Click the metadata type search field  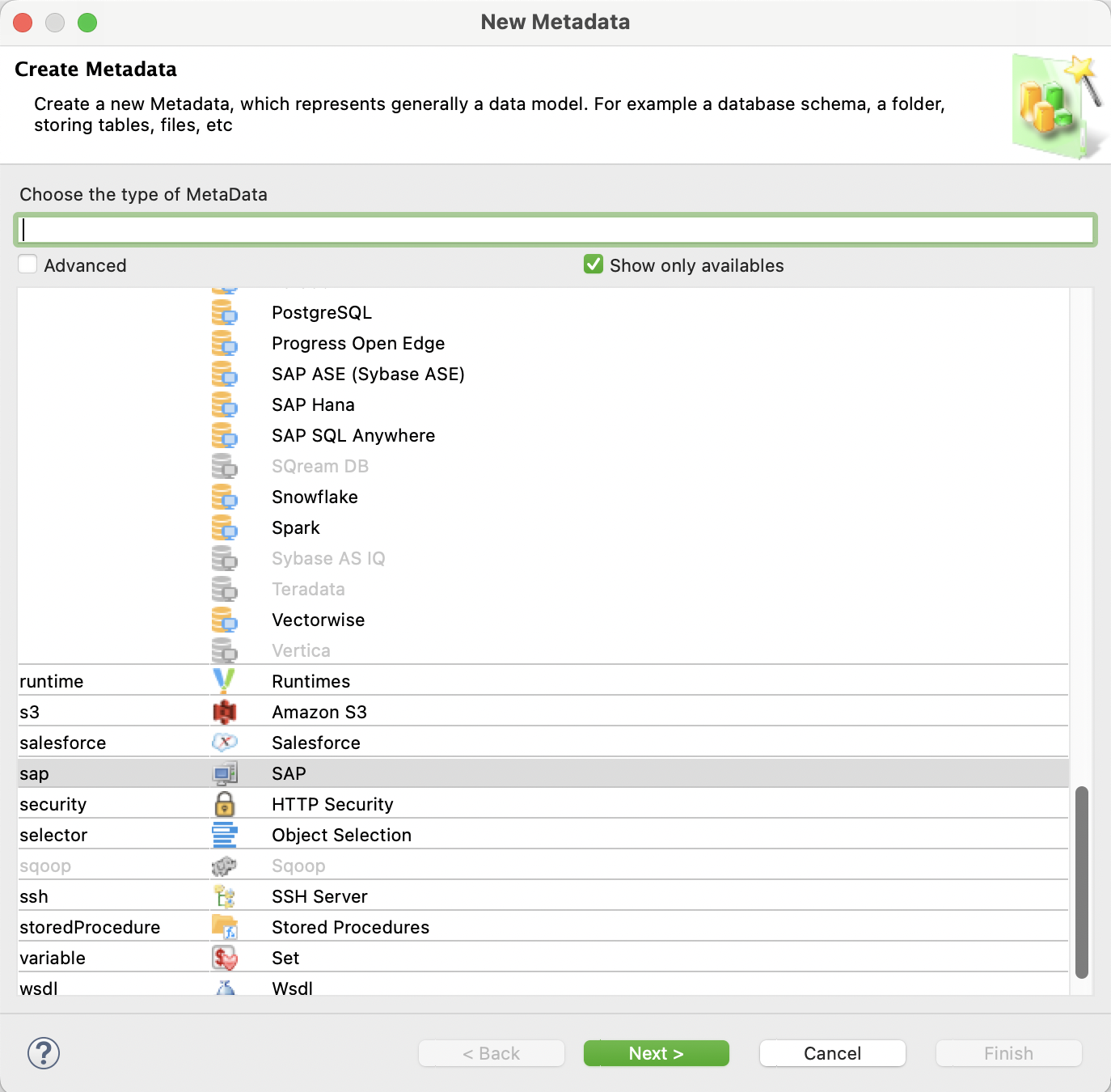[555, 230]
